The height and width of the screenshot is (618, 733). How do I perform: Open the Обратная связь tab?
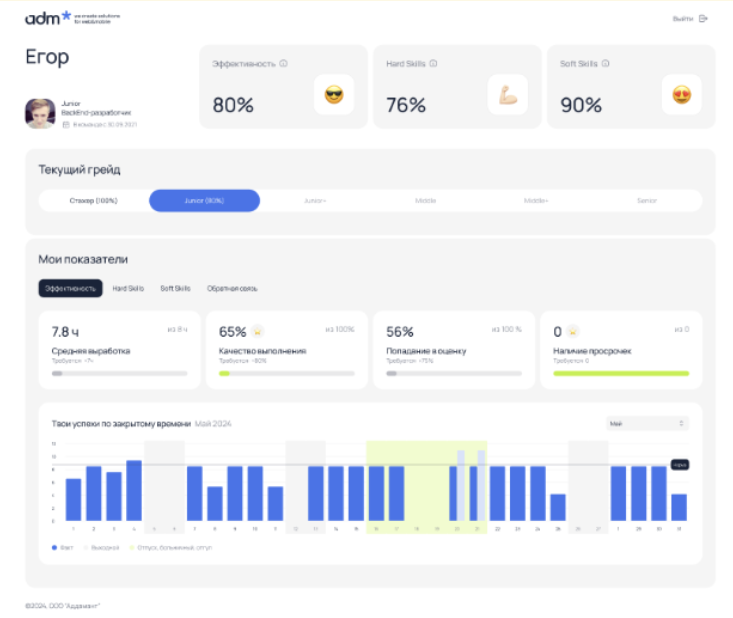coord(232,288)
